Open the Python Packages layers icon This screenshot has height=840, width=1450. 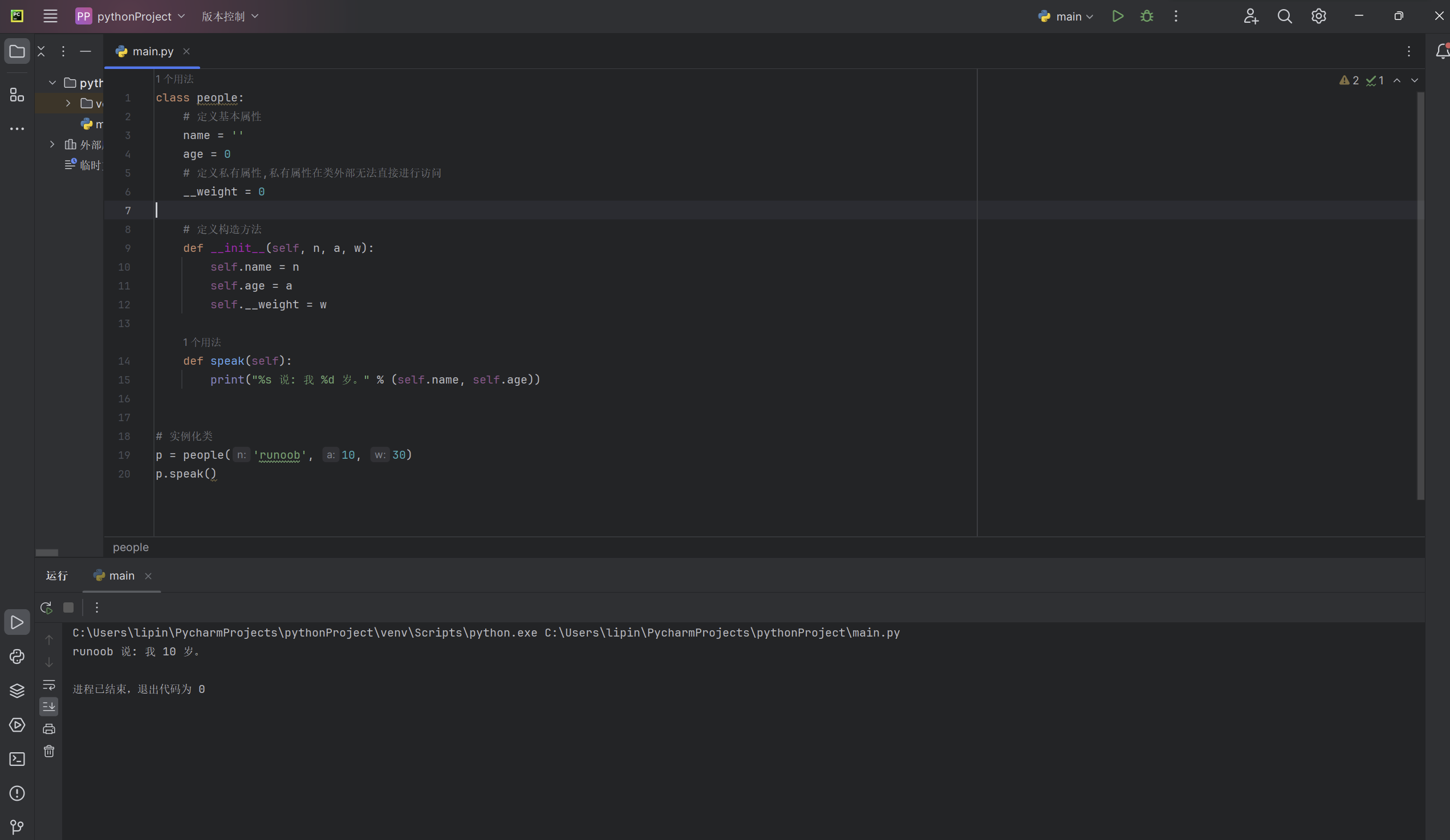pyautogui.click(x=17, y=691)
